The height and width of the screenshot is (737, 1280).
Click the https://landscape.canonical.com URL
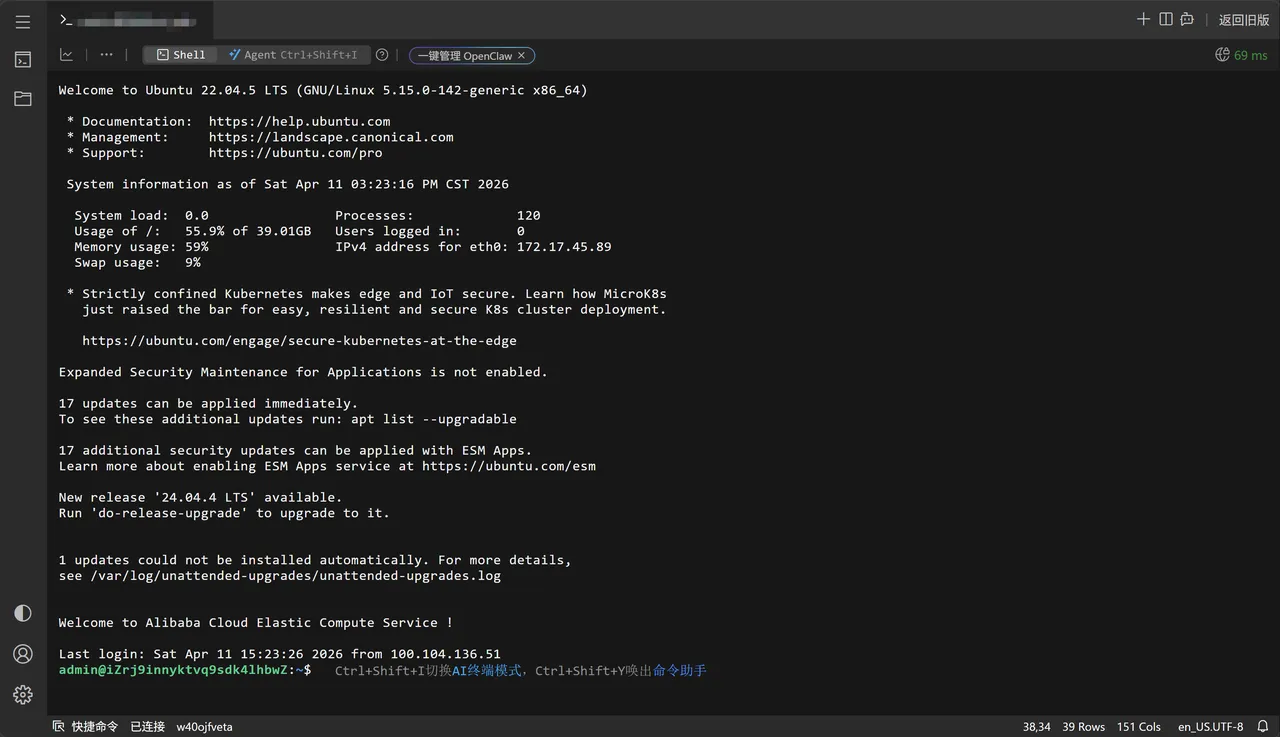pyautogui.click(x=331, y=137)
